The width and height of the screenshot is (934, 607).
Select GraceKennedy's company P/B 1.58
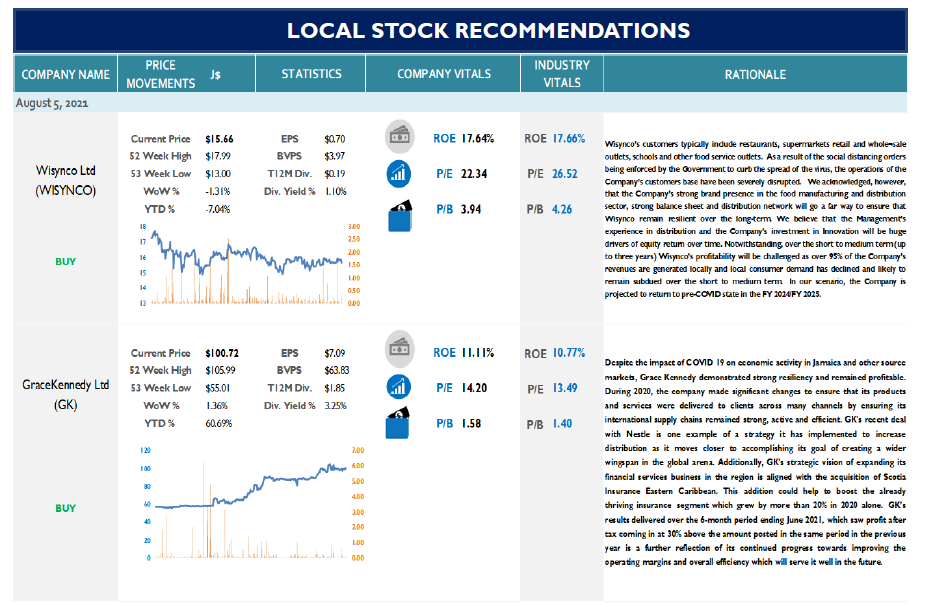[471, 424]
